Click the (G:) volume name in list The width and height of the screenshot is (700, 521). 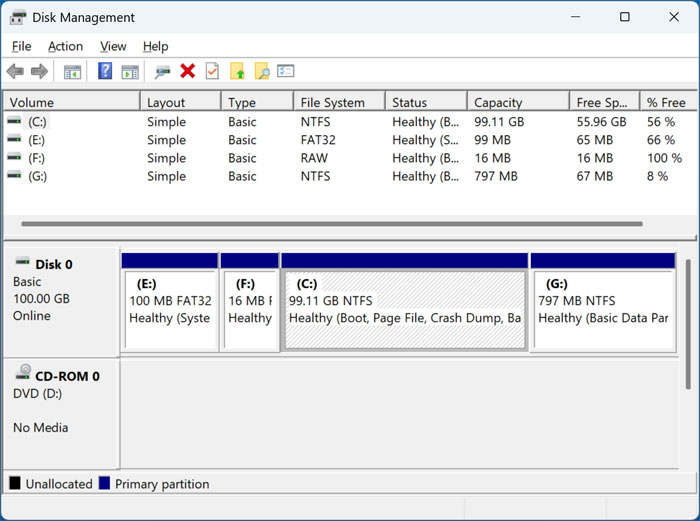(38, 176)
